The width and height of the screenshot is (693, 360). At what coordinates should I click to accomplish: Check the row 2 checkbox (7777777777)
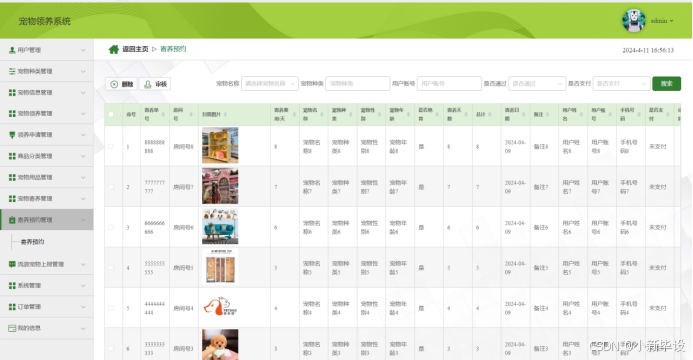click(x=111, y=187)
